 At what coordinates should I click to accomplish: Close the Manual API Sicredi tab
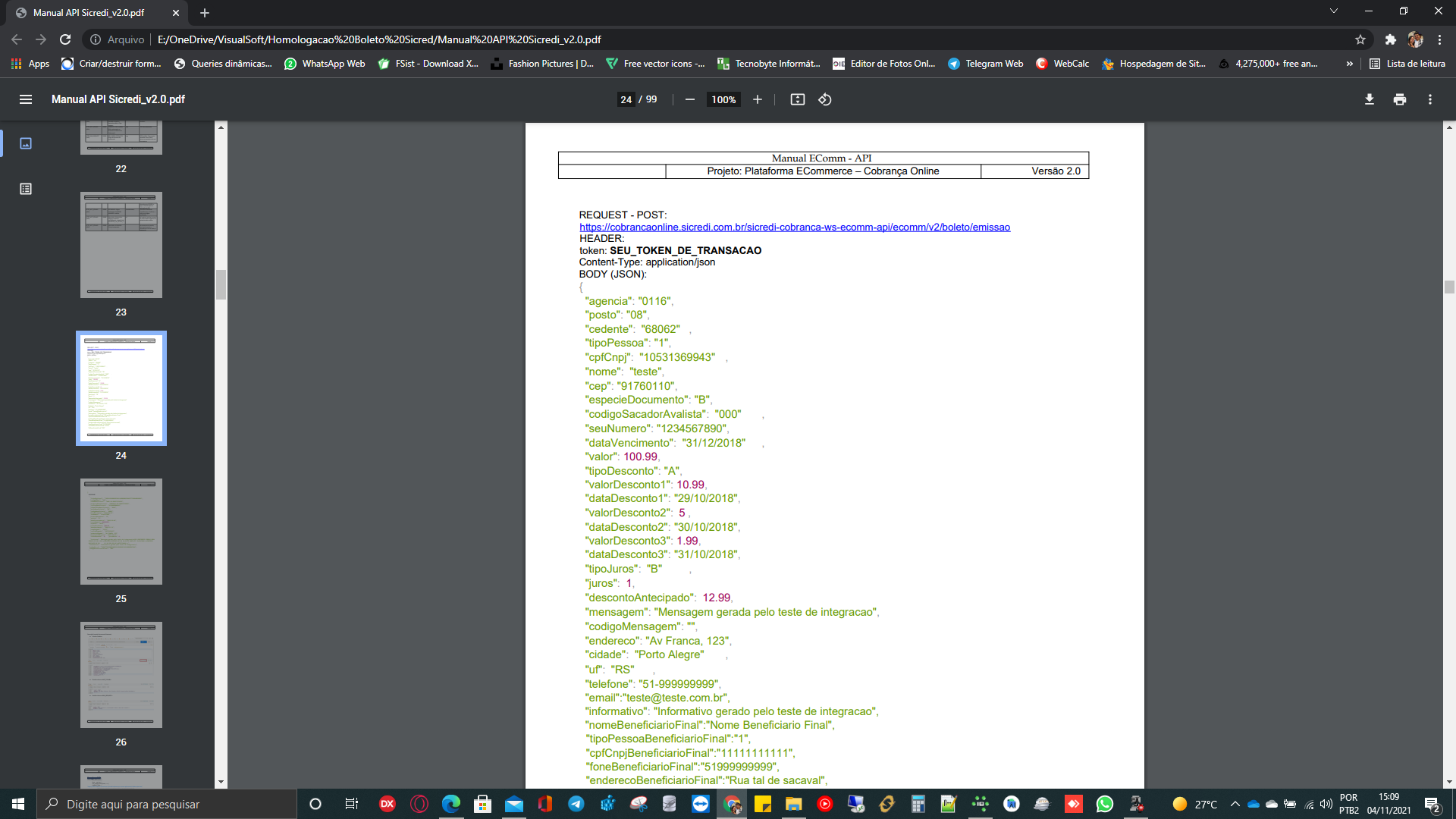tap(176, 13)
